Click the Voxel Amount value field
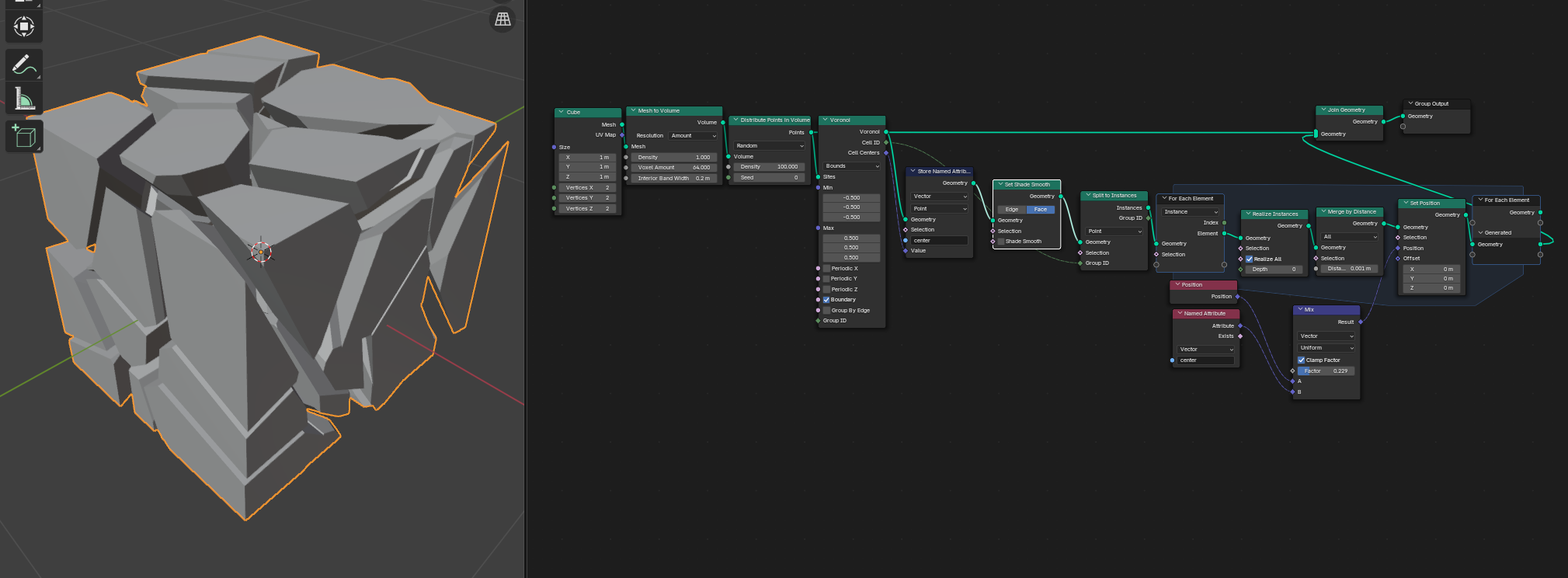This screenshot has width=1568, height=578. tap(674, 168)
